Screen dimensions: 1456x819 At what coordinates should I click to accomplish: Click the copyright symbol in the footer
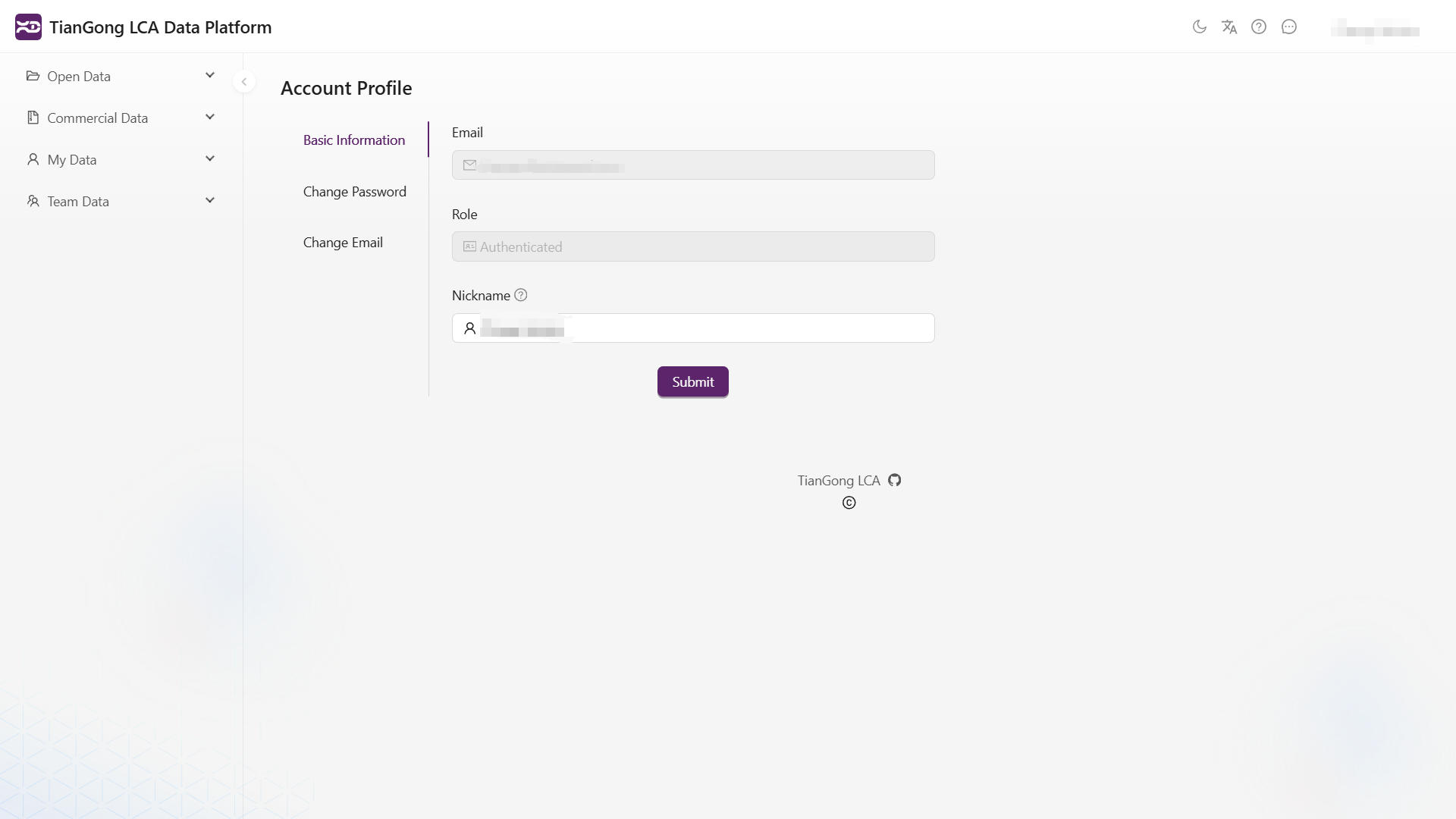point(849,503)
